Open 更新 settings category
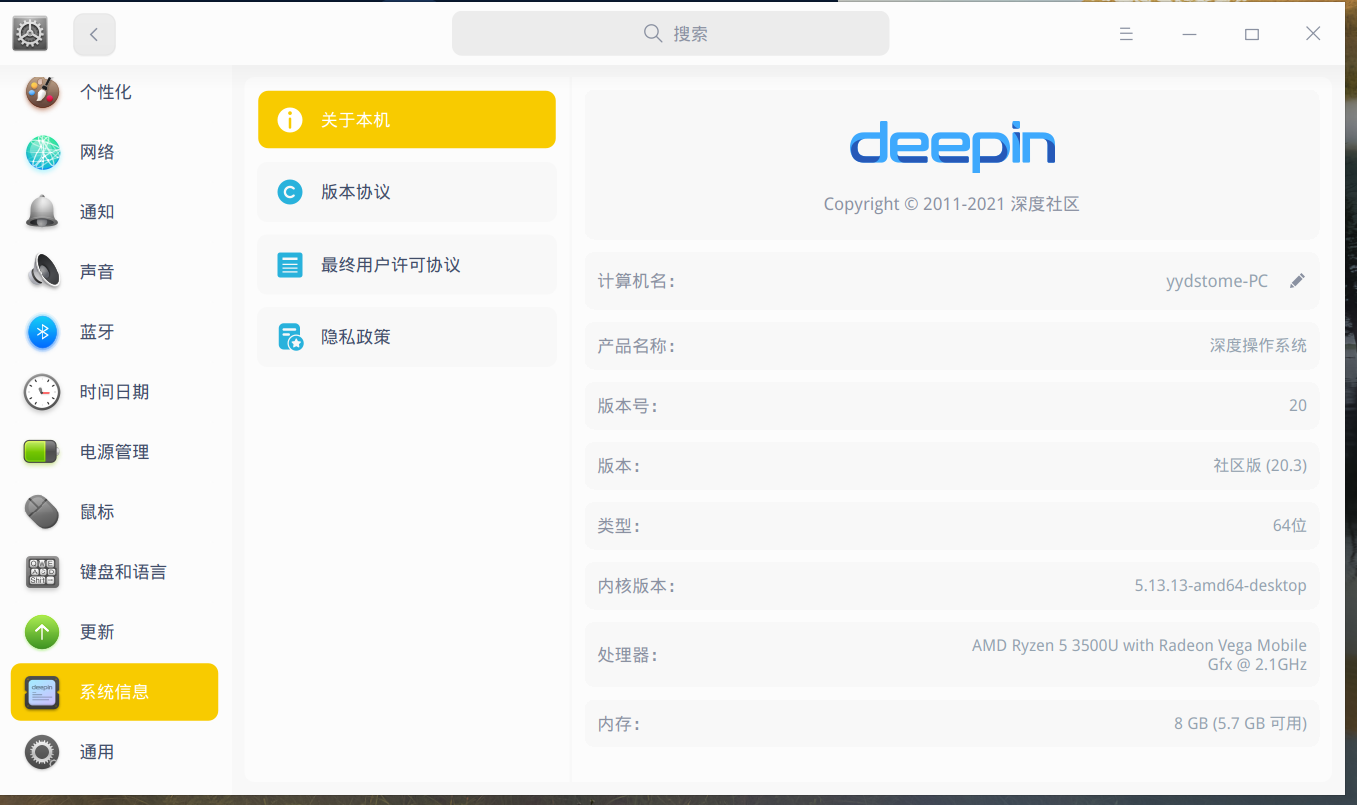This screenshot has height=805, width=1357. pyautogui.click(x=114, y=632)
